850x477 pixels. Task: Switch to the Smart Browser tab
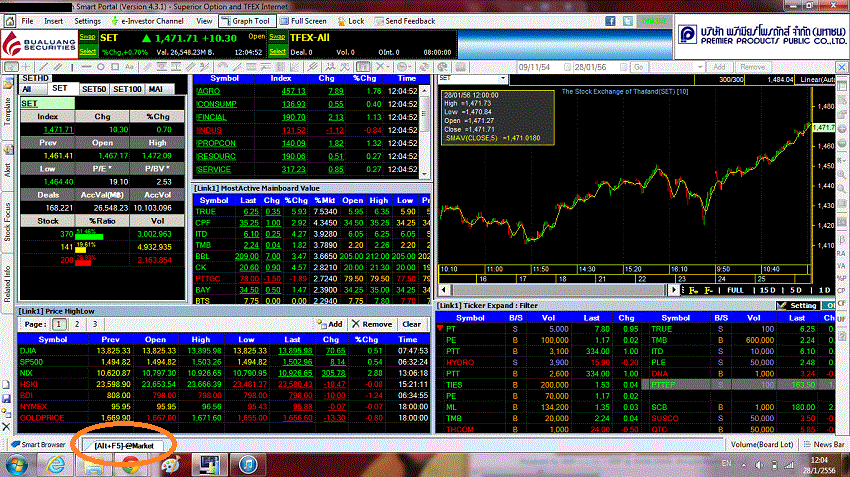pos(38,444)
